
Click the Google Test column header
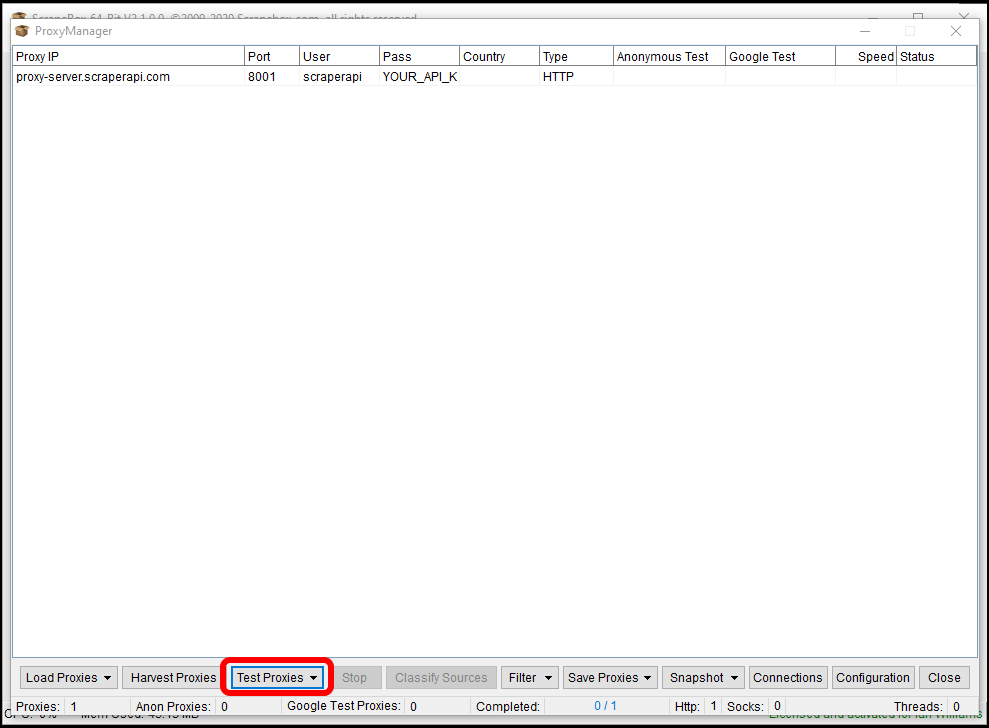pyautogui.click(x=778, y=56)
